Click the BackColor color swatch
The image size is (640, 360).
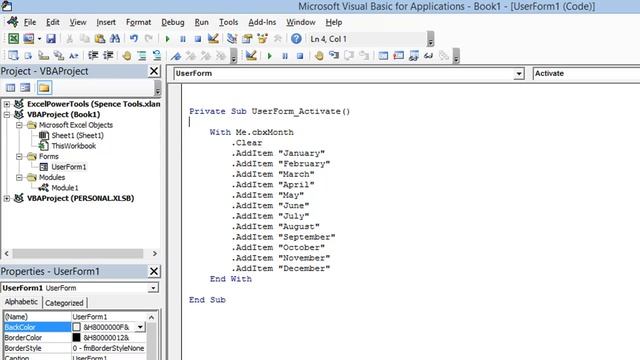[x=77, y=327]
